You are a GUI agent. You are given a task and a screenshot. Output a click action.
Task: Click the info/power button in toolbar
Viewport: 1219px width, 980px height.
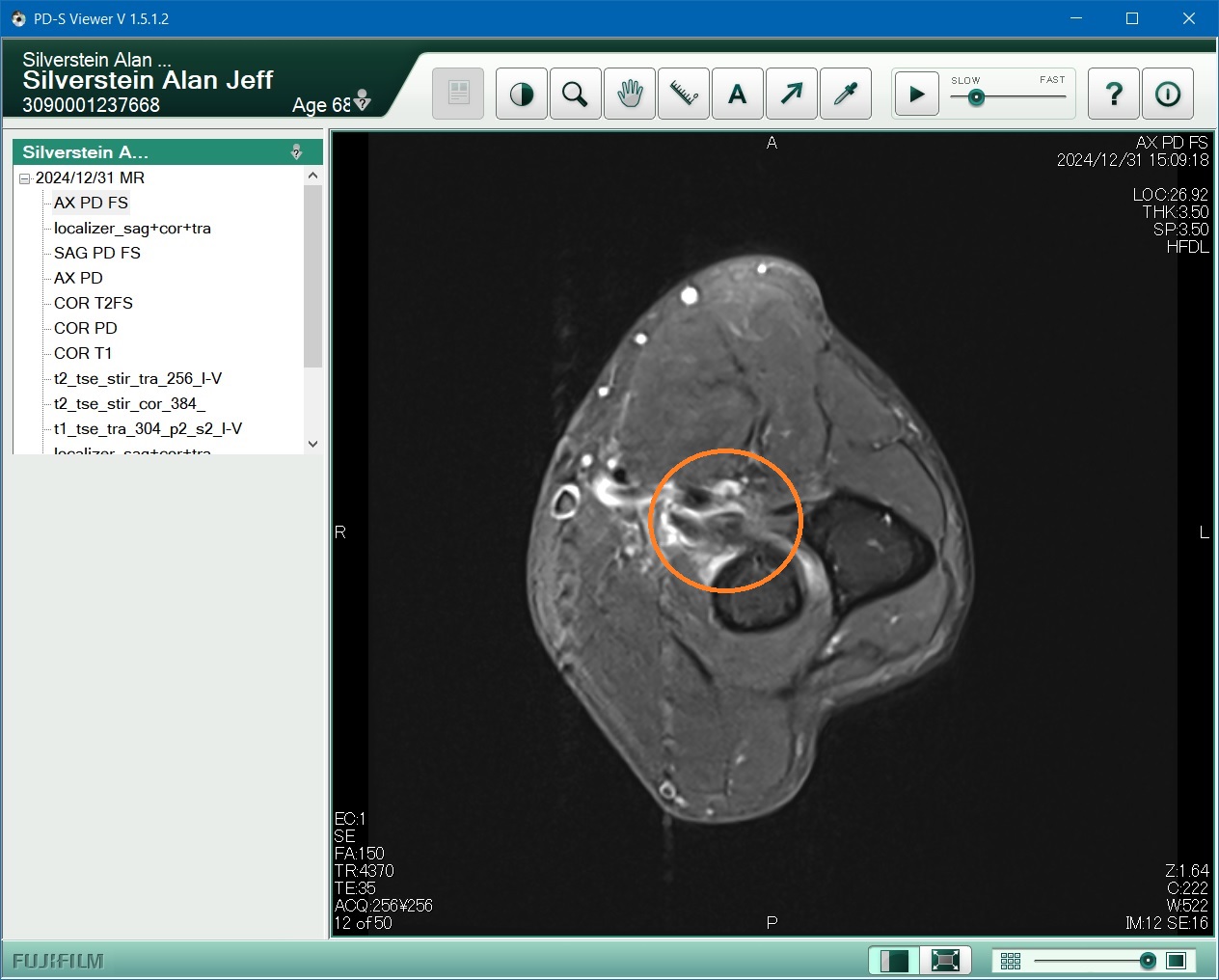click(1168, 94)
